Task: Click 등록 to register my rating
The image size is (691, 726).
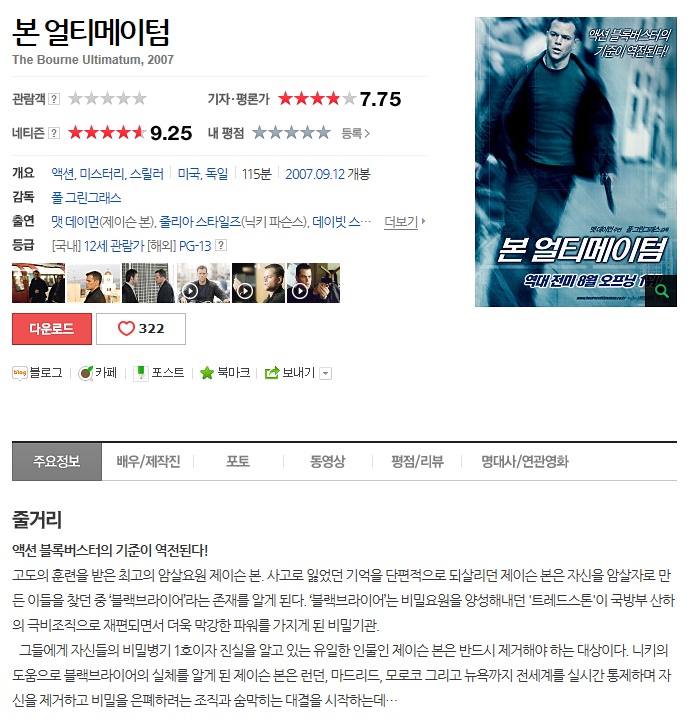Action: click(x=355, y=133)
